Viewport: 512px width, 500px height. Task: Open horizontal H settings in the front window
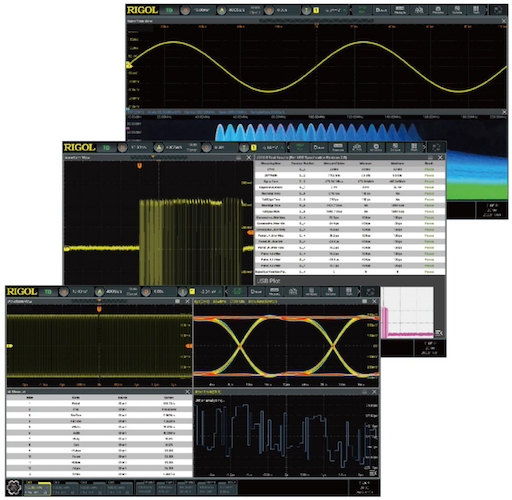[63, 292]
